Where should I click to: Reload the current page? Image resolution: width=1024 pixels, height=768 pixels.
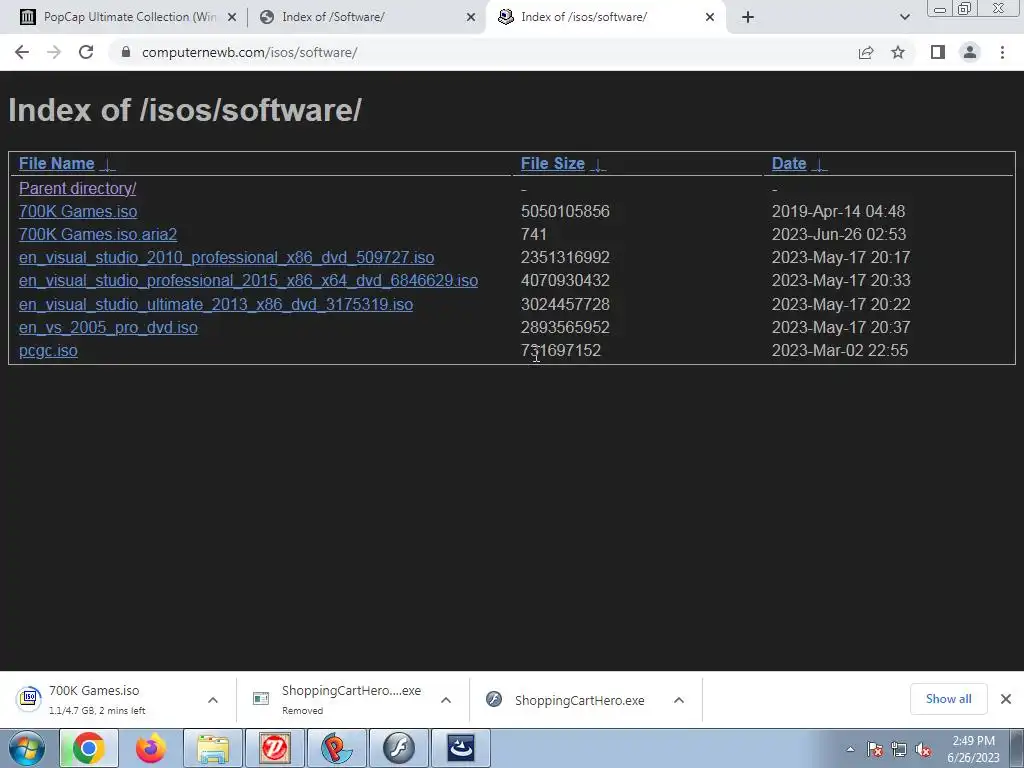click(86, 52)
